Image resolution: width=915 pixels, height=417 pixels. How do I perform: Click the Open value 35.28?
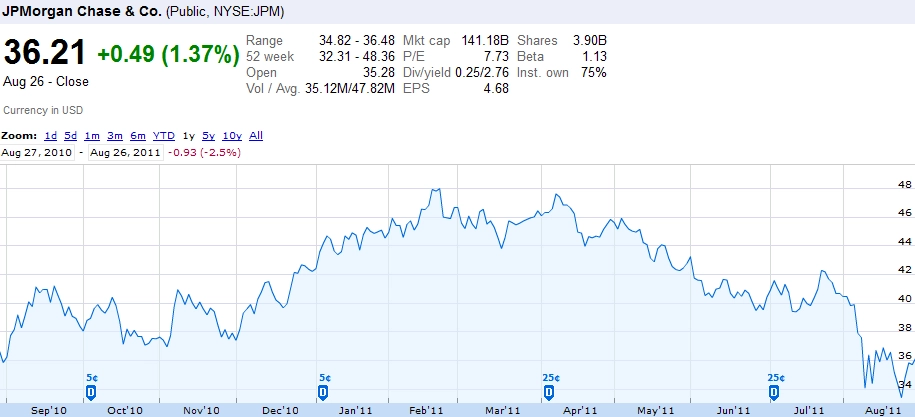click(378, 73)
